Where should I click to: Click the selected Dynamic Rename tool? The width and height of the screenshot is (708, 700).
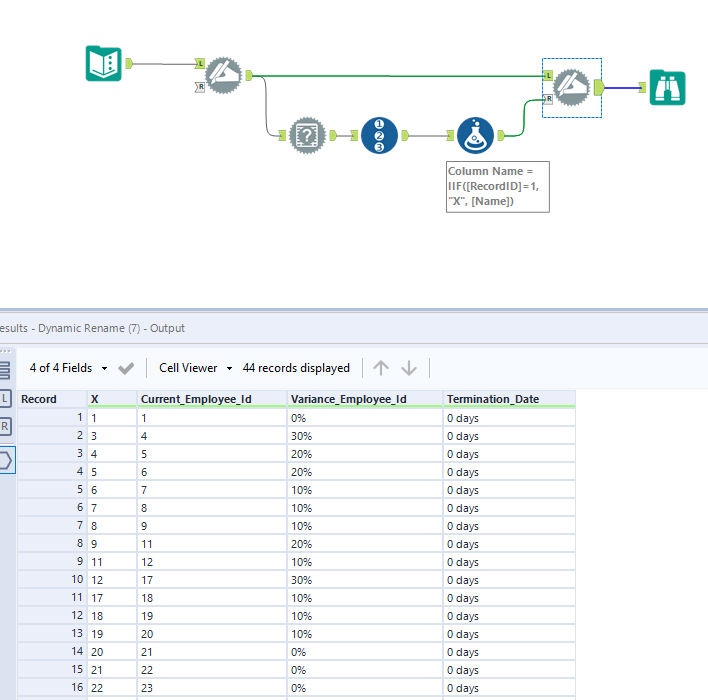pos(571,87)
